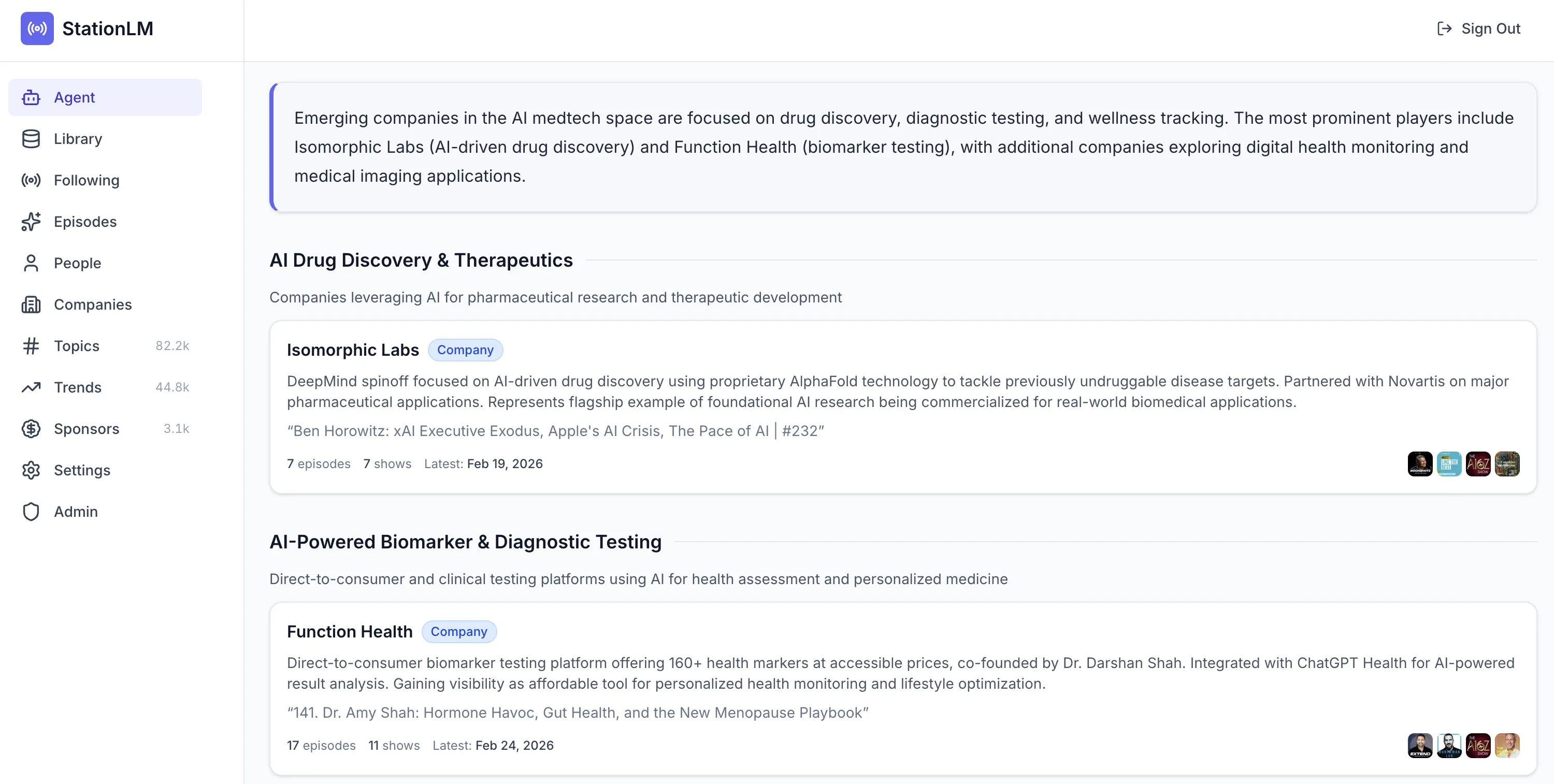Click the Company badge beside Isomorphic Labs
This screenshot has width=1554, height=784.
point(465,350)
